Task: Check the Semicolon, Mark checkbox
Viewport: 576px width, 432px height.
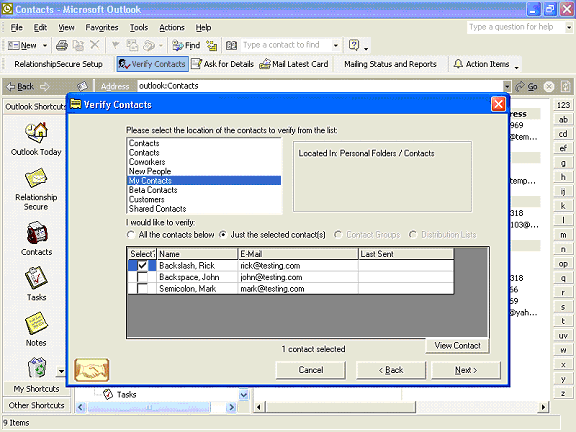Action: (x=142, y=289)
